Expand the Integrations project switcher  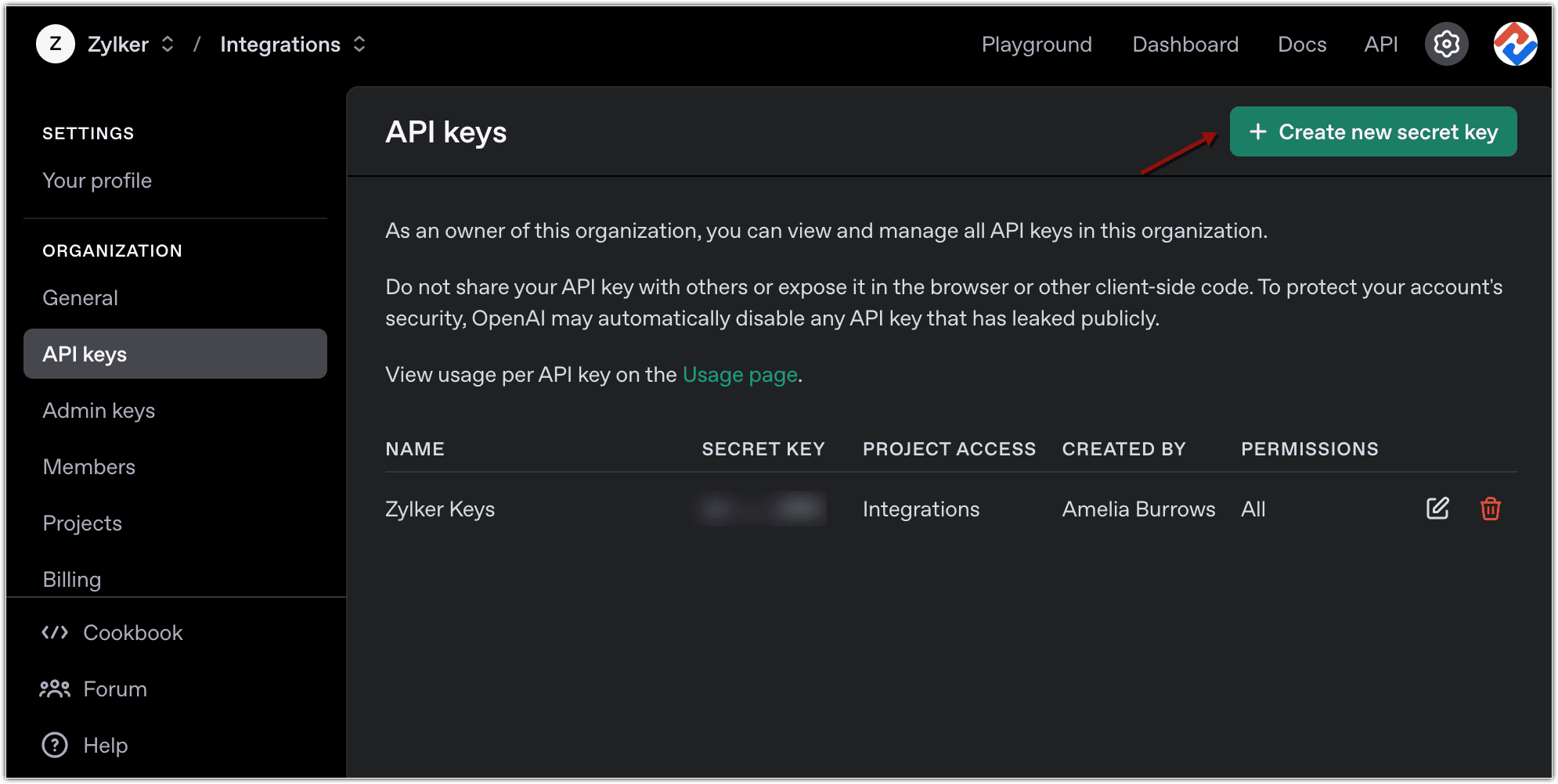pyautogui.click(x=359, y=44)
